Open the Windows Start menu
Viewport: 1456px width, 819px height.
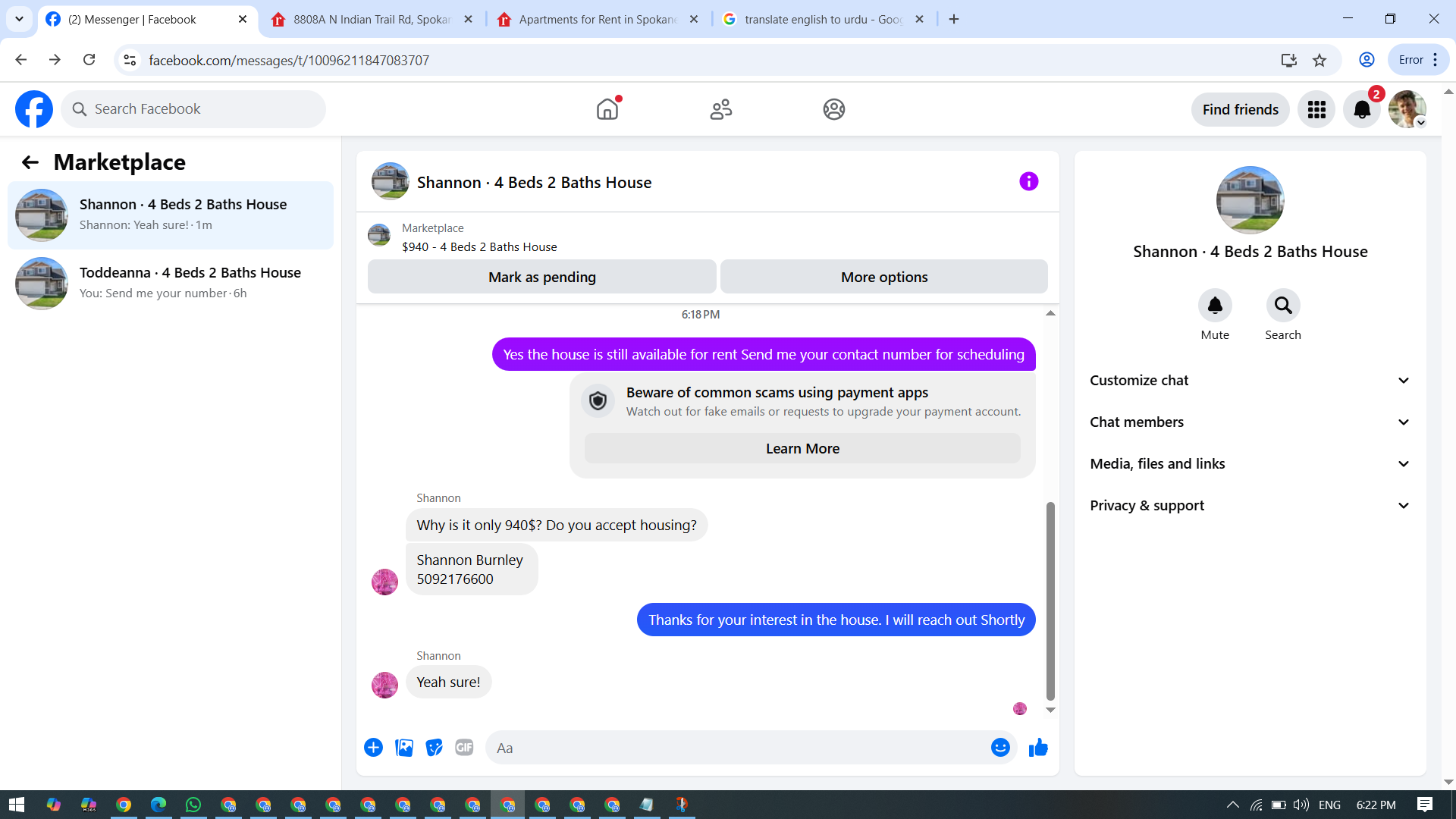[17, 805]
